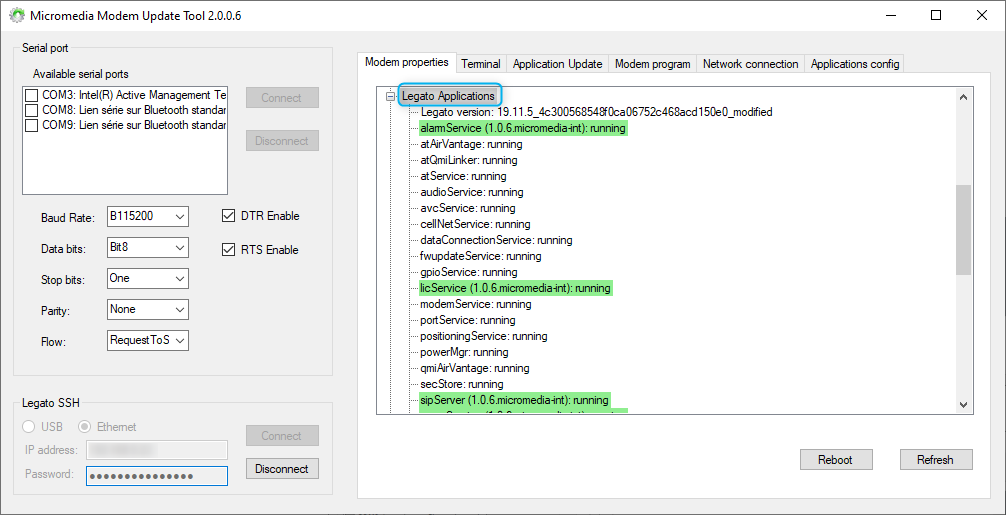
Task: Switch to the Terminal tab
Action: click(481, 64)
